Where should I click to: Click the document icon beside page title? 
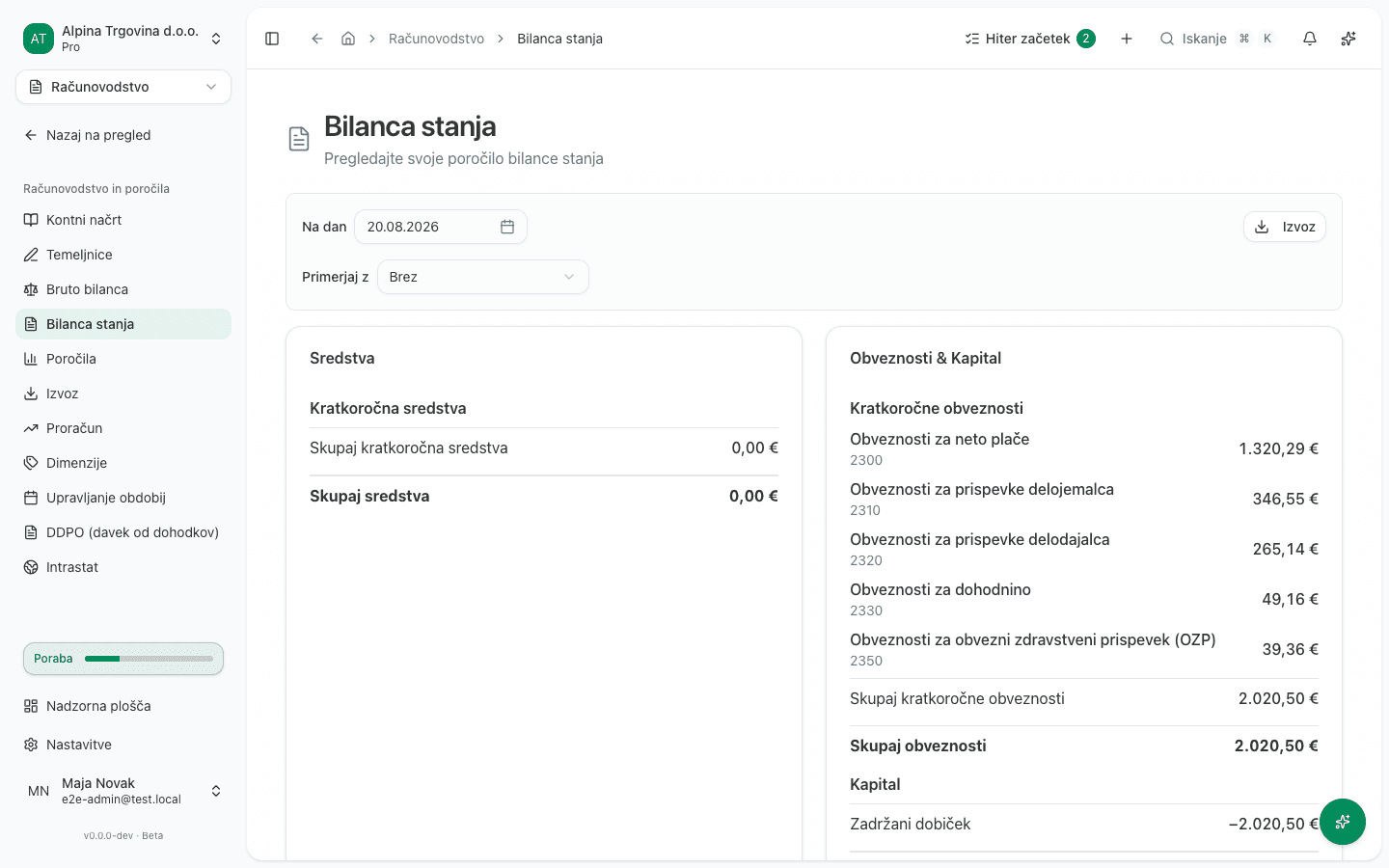pyautogui.click(x=299, y=139)
